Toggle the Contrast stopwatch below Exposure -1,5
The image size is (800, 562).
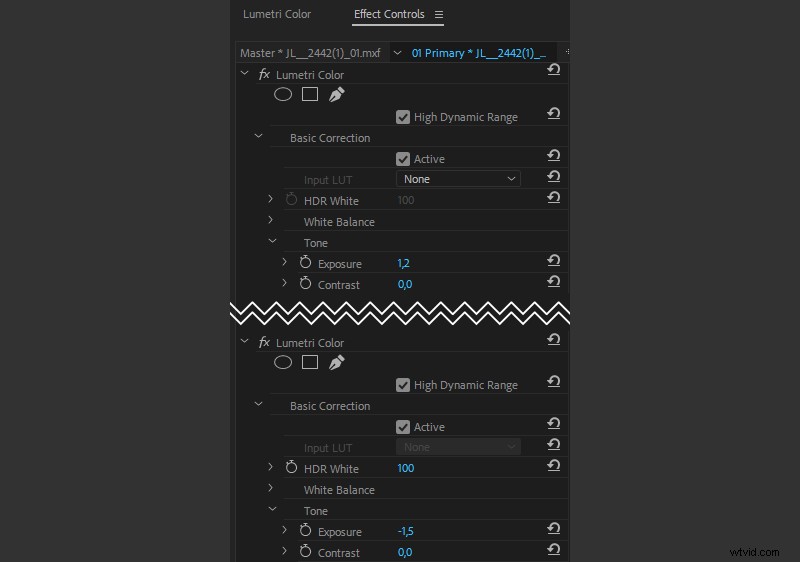(x=305, y=551)
